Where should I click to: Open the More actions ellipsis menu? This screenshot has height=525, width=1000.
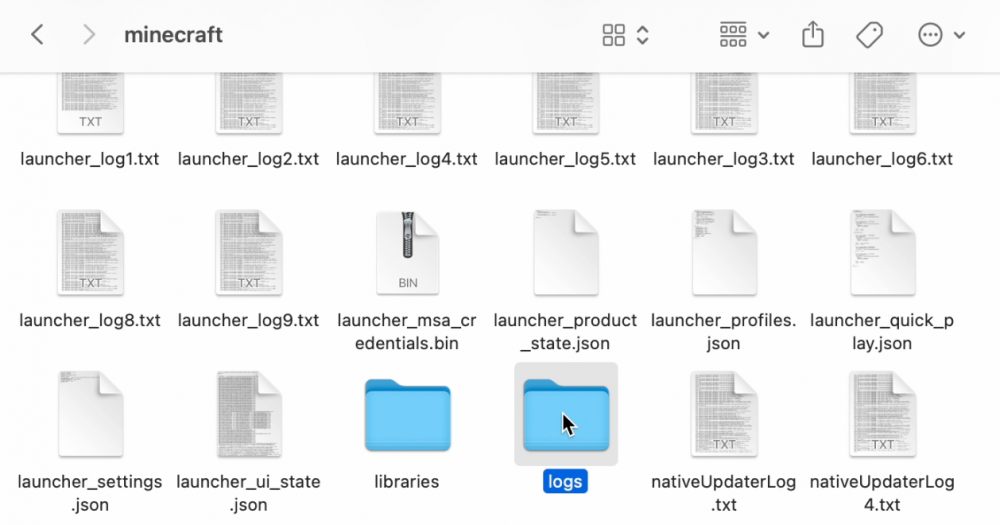(940, 35)
